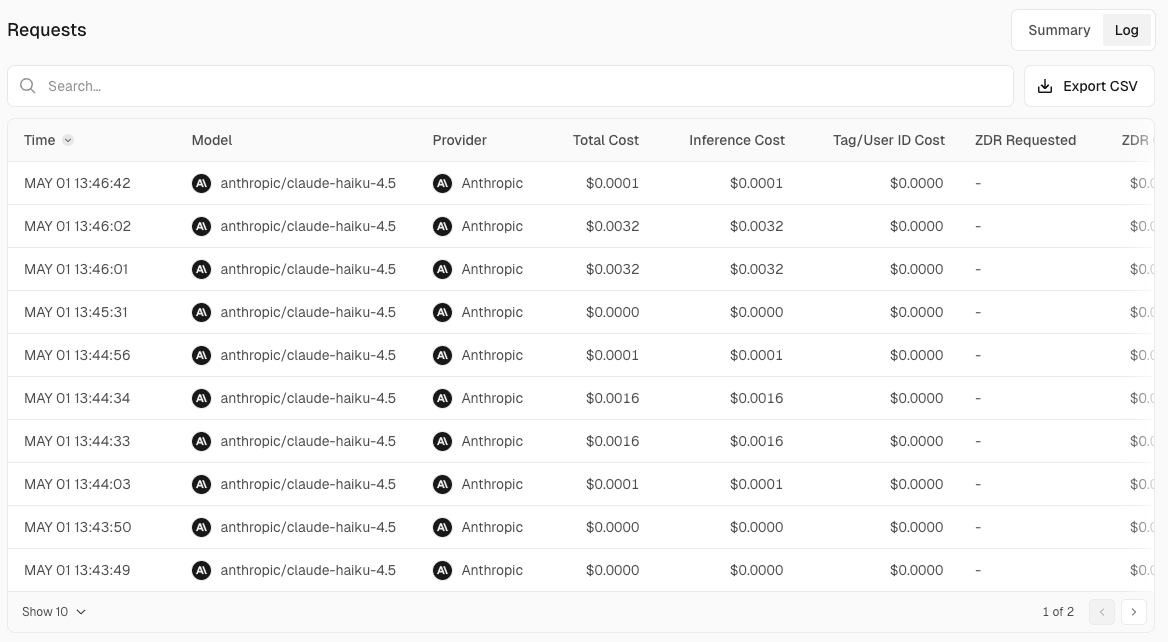Click Anthropic provider logo in 13:44:03 row

442,485
